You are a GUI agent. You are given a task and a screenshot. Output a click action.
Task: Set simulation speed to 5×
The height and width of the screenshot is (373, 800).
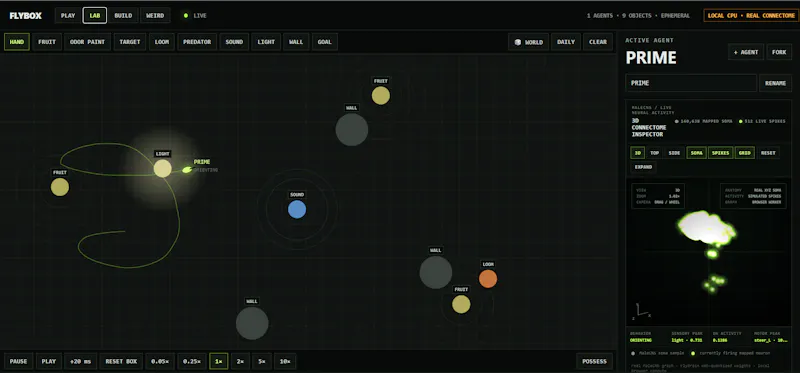tap(261, 361)
